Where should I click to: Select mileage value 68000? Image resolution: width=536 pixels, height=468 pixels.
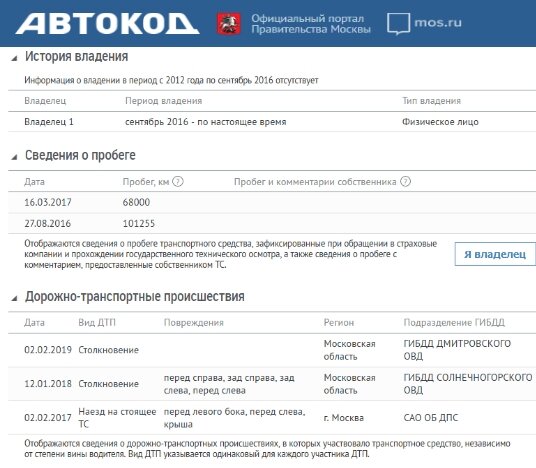pyautogui.click(x=136, y=202)
